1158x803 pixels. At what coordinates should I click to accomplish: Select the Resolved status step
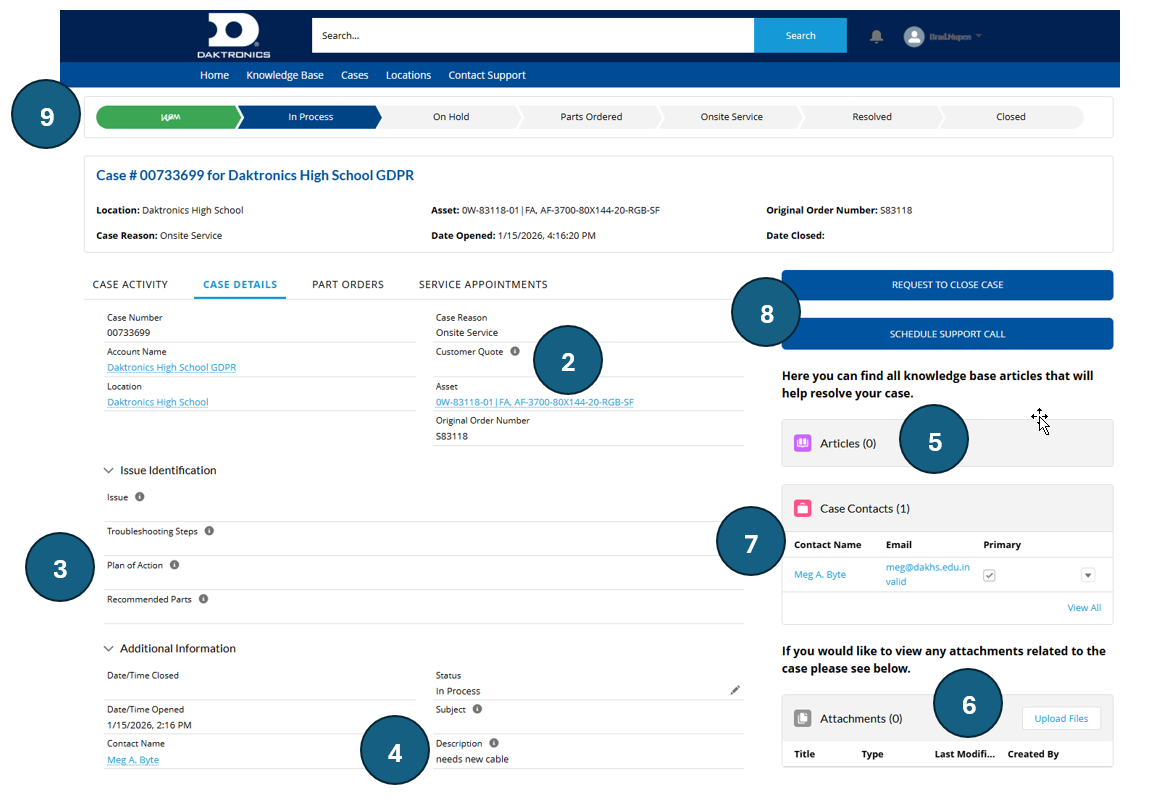tap(871, 117)
